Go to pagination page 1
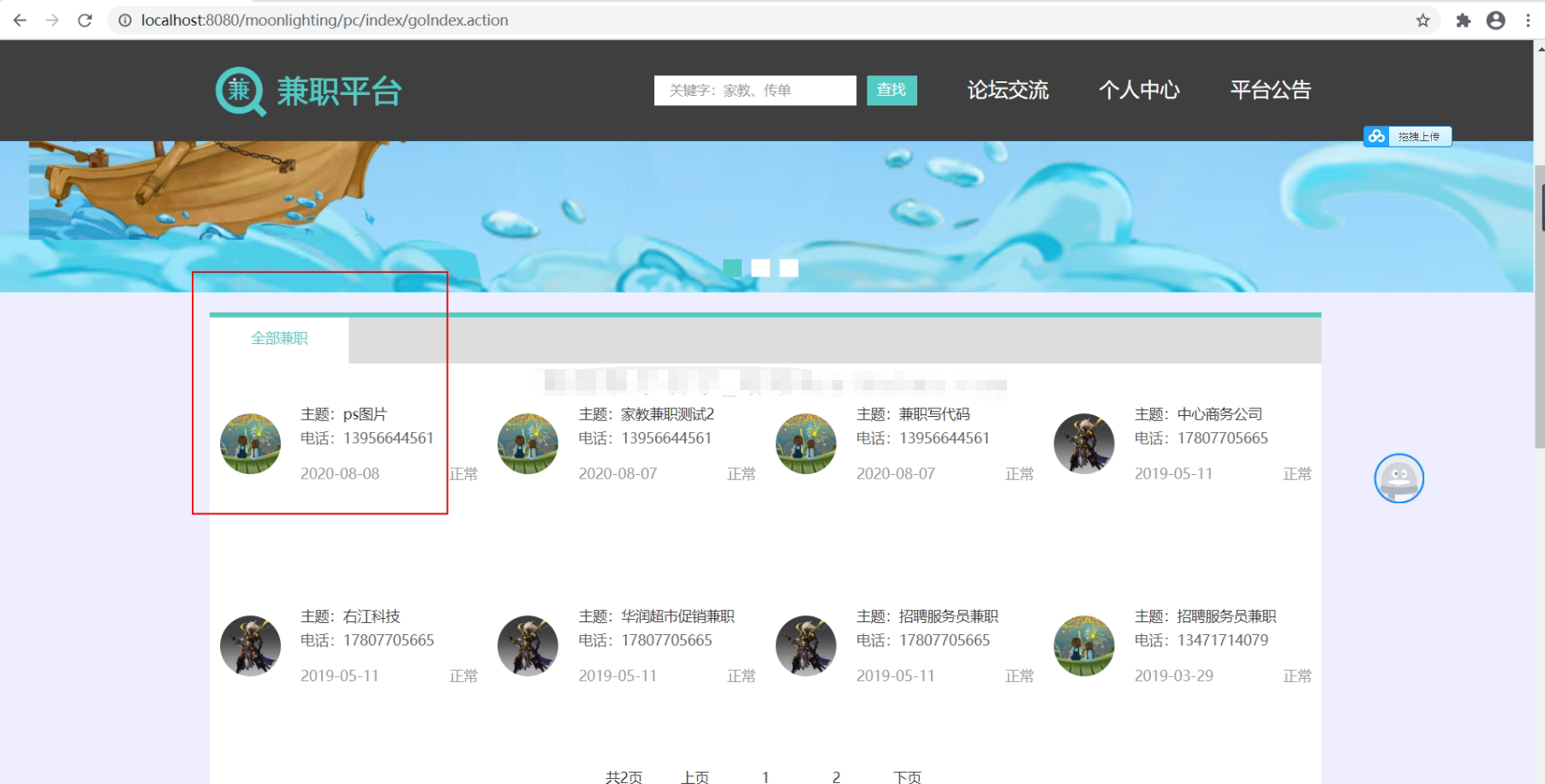This screenshot has height=784, width=1545. click(x=765, y=776)
